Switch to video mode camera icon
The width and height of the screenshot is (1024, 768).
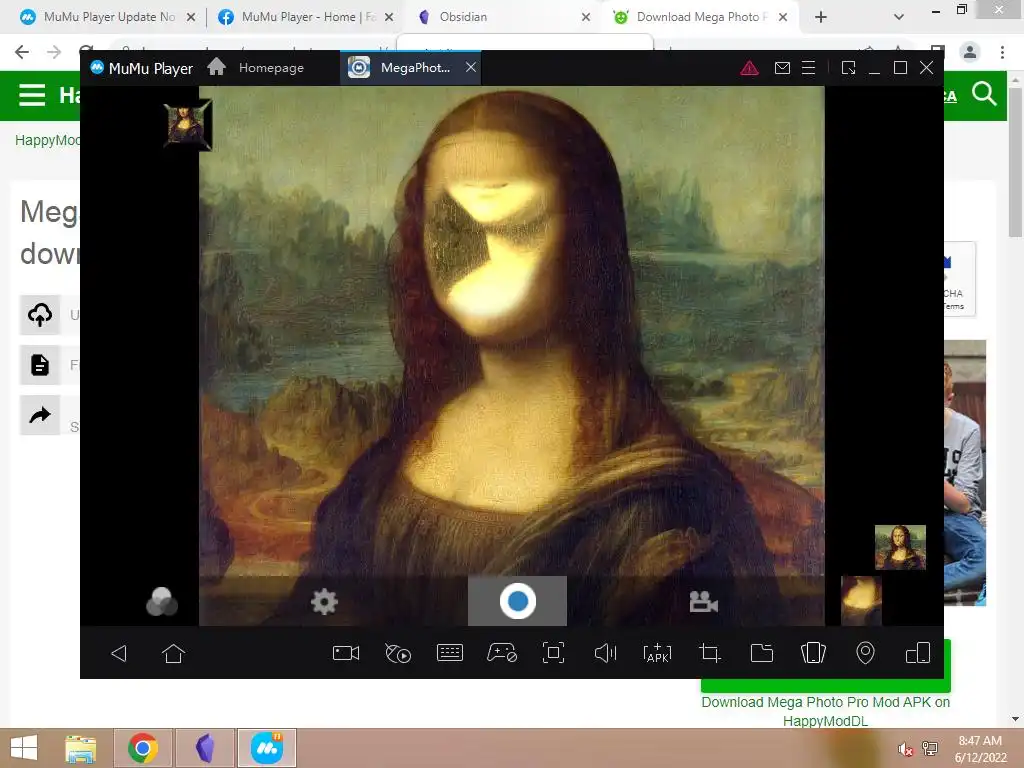pyautogui.click(x=703, y=601)
